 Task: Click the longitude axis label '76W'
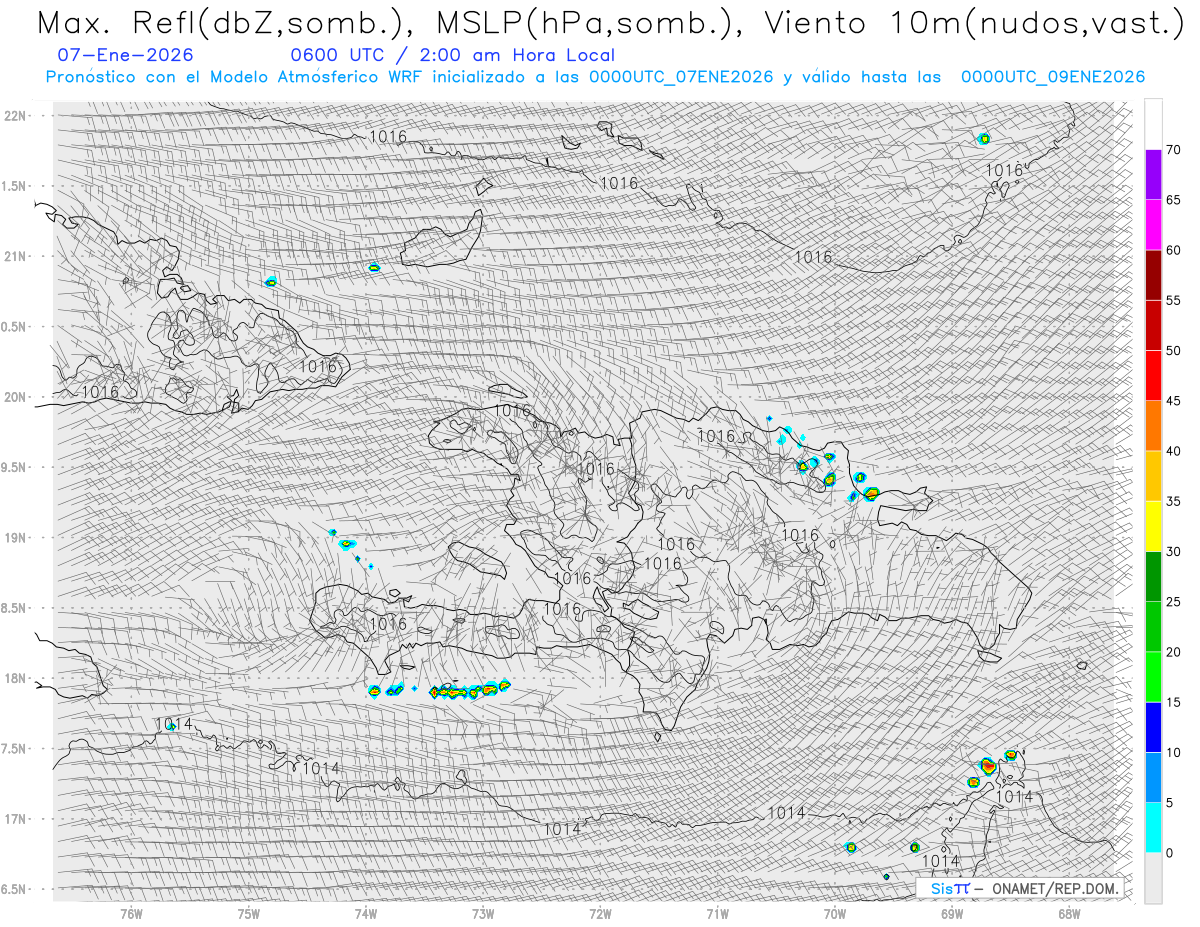pos(131,913)
